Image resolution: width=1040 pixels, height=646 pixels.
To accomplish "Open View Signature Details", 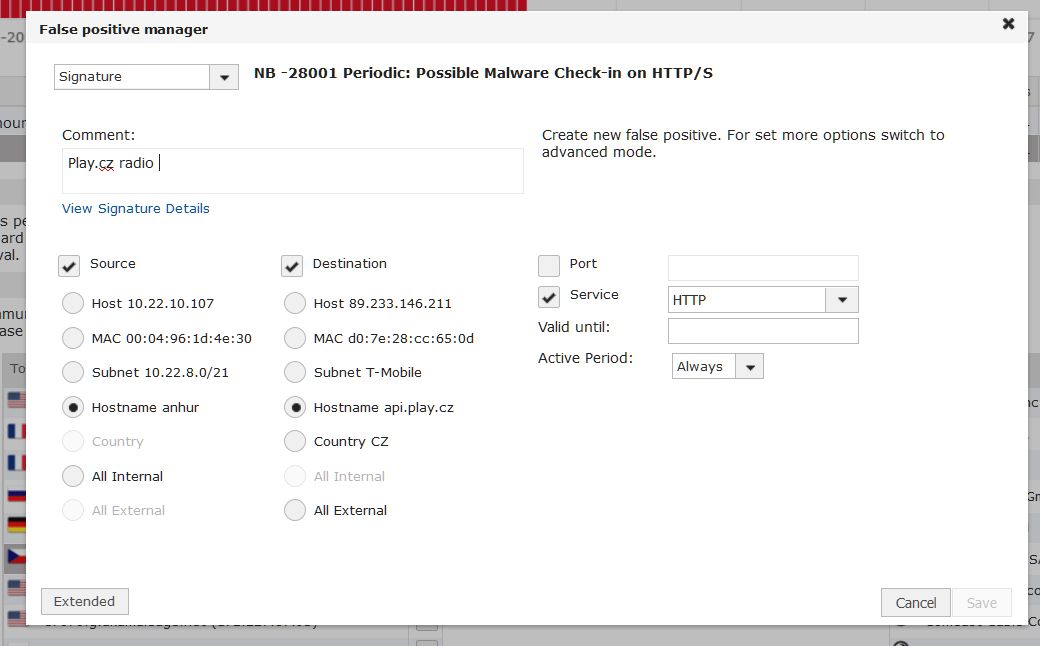I will pyautogui.click(x=135, y=208).
